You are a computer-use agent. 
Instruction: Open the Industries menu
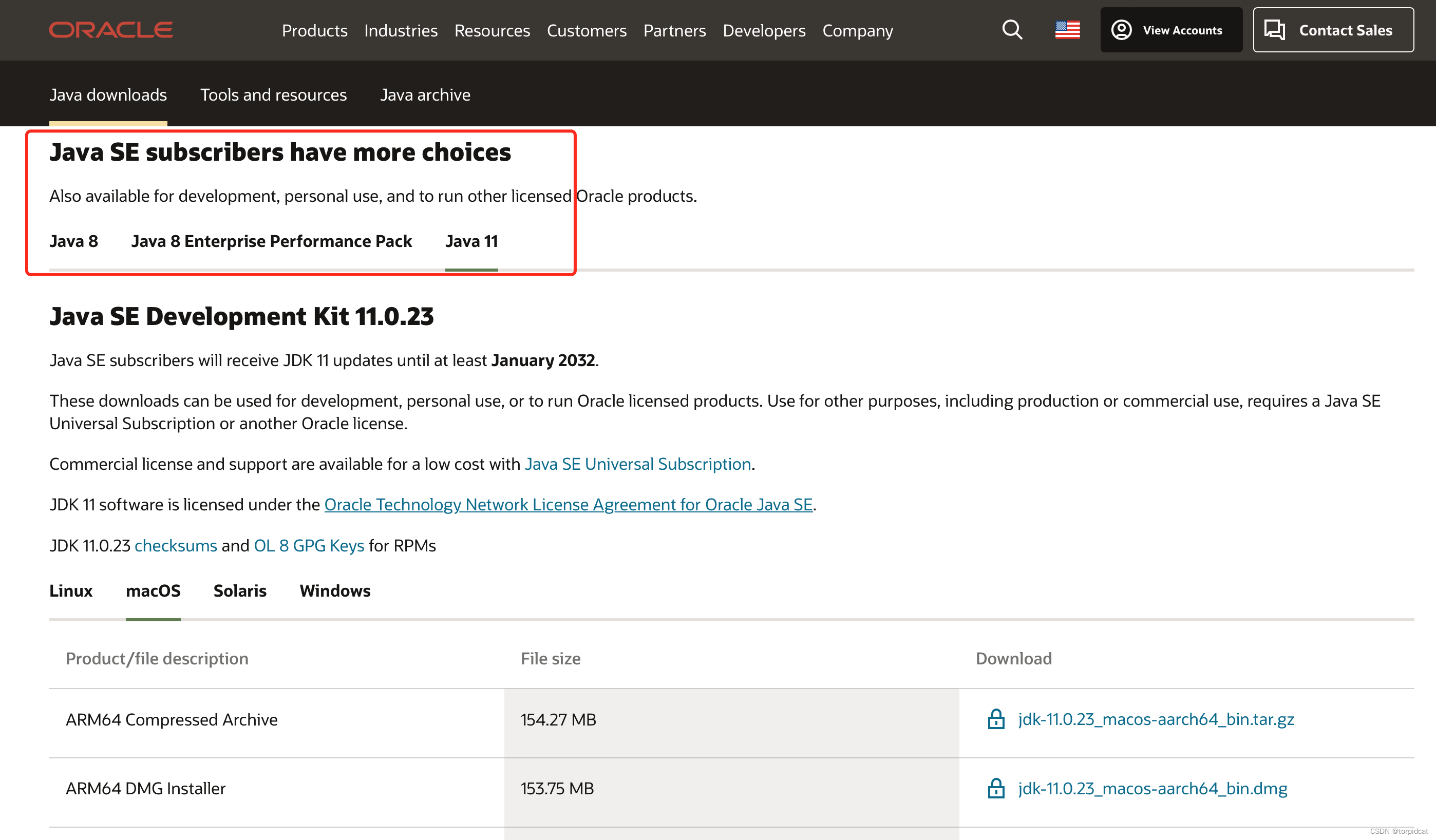click(x=401, y=30)
